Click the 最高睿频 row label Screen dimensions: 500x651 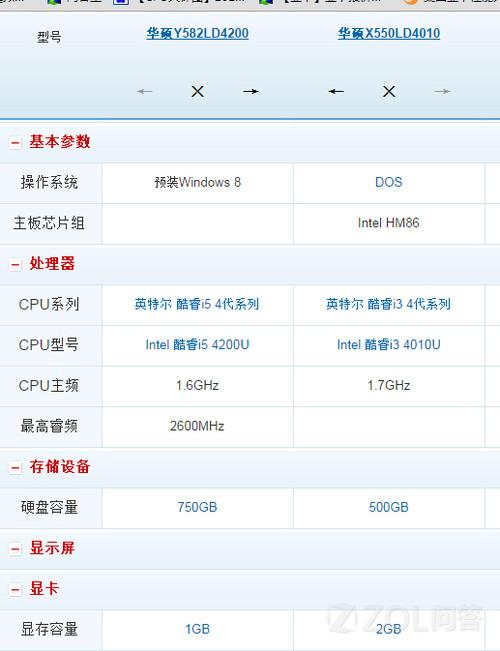tap(49, 426)
